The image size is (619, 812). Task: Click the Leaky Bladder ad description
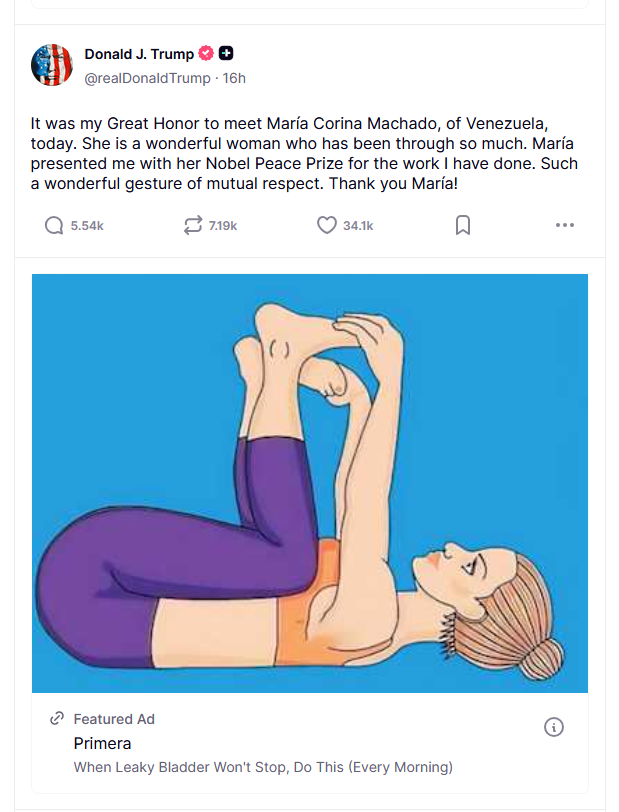pyautogui.click(x=263, y=767)
